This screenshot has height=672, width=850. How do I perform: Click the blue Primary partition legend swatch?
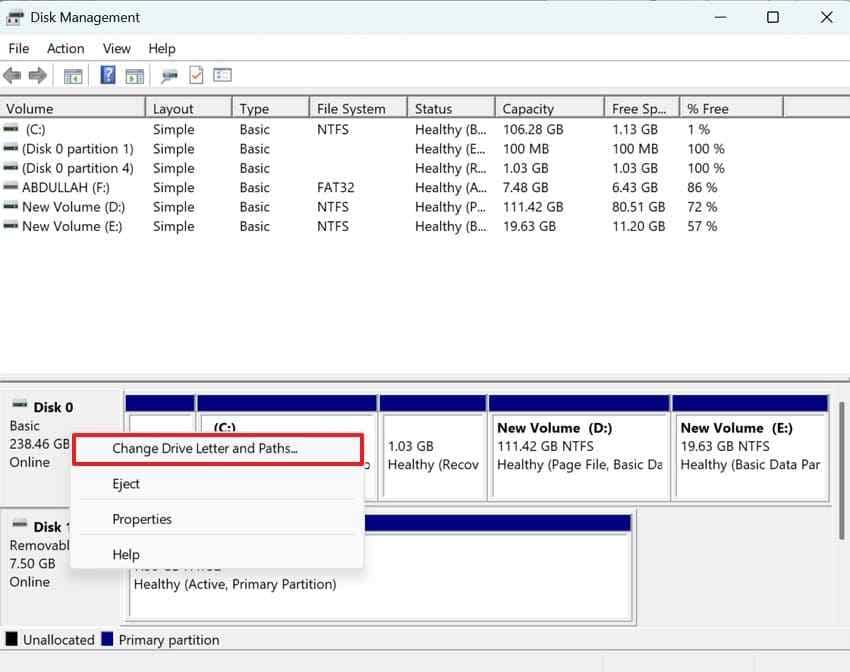pos(107,639)
